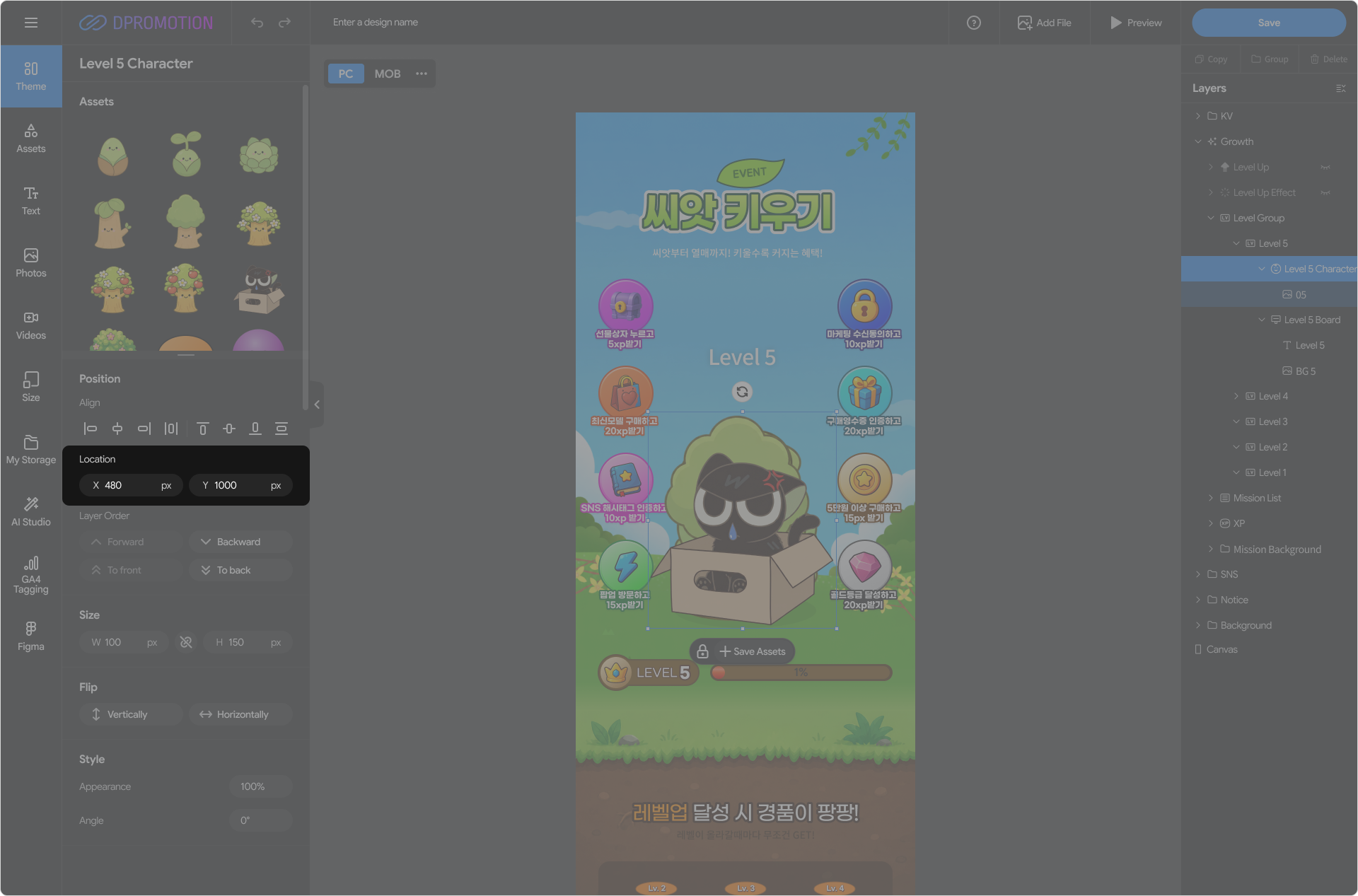Viewport: 1358px width, 896px height.
Task: Align selection vertical middle
Action: [x=229, y=429]
